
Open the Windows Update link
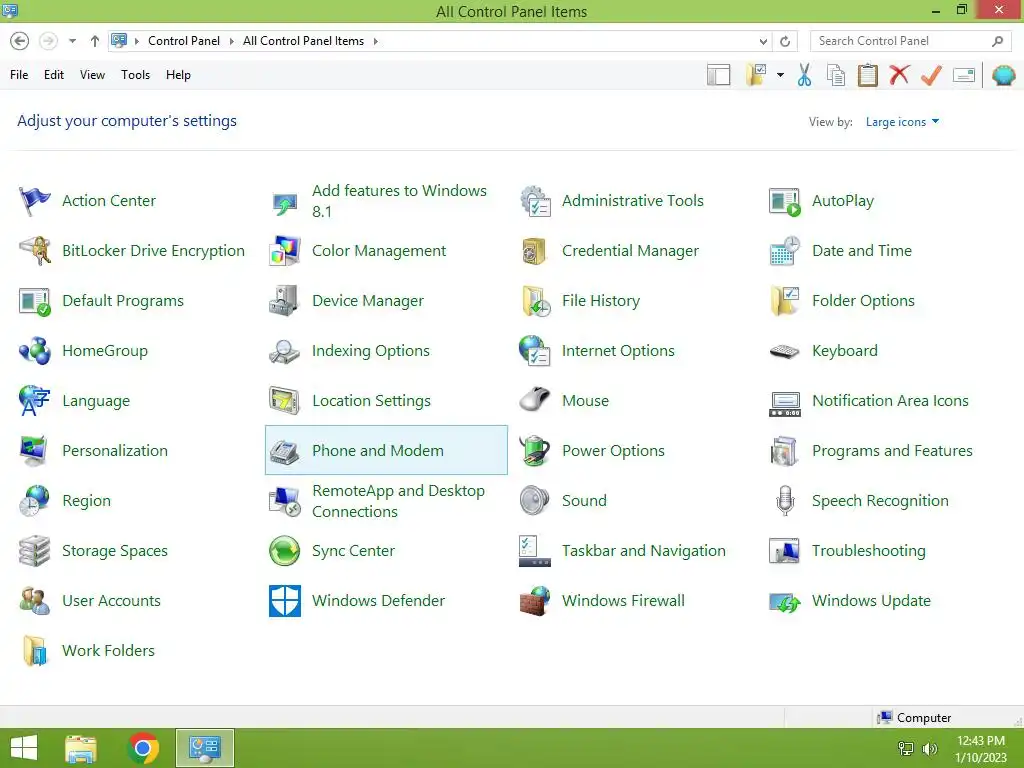[x=871, y=601]
